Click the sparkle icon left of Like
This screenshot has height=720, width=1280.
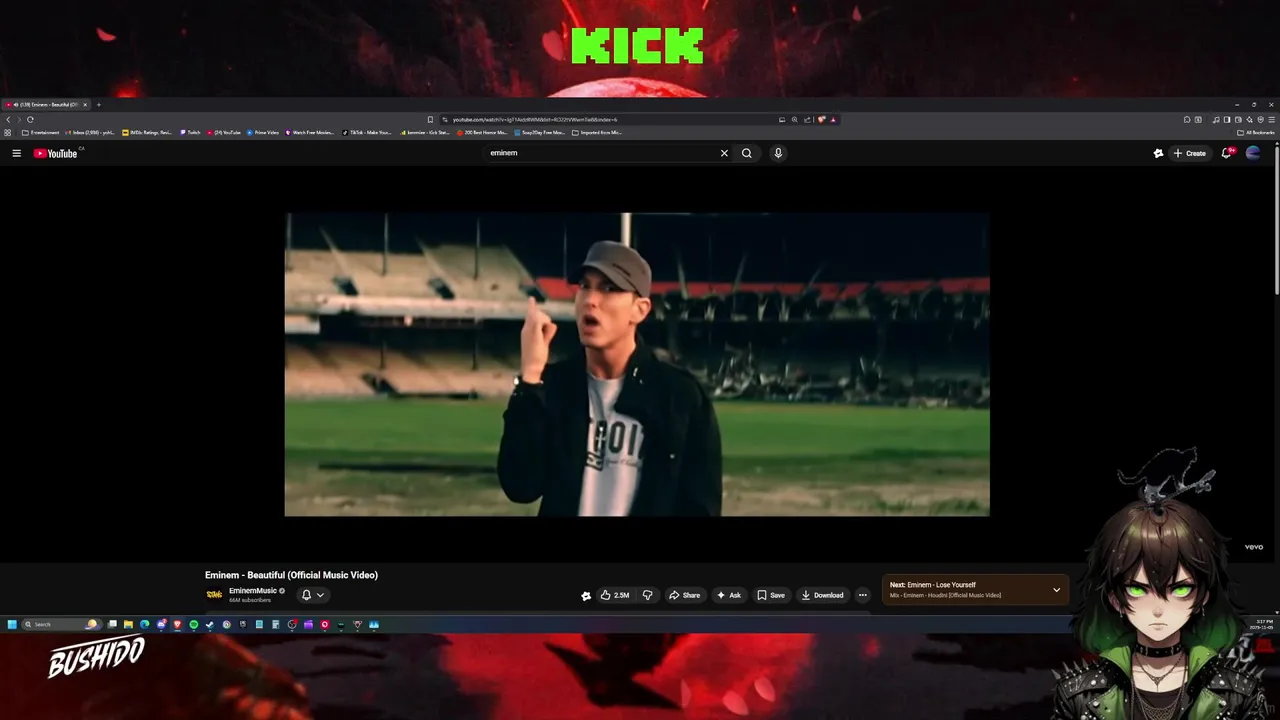click(x=586, y=595)
